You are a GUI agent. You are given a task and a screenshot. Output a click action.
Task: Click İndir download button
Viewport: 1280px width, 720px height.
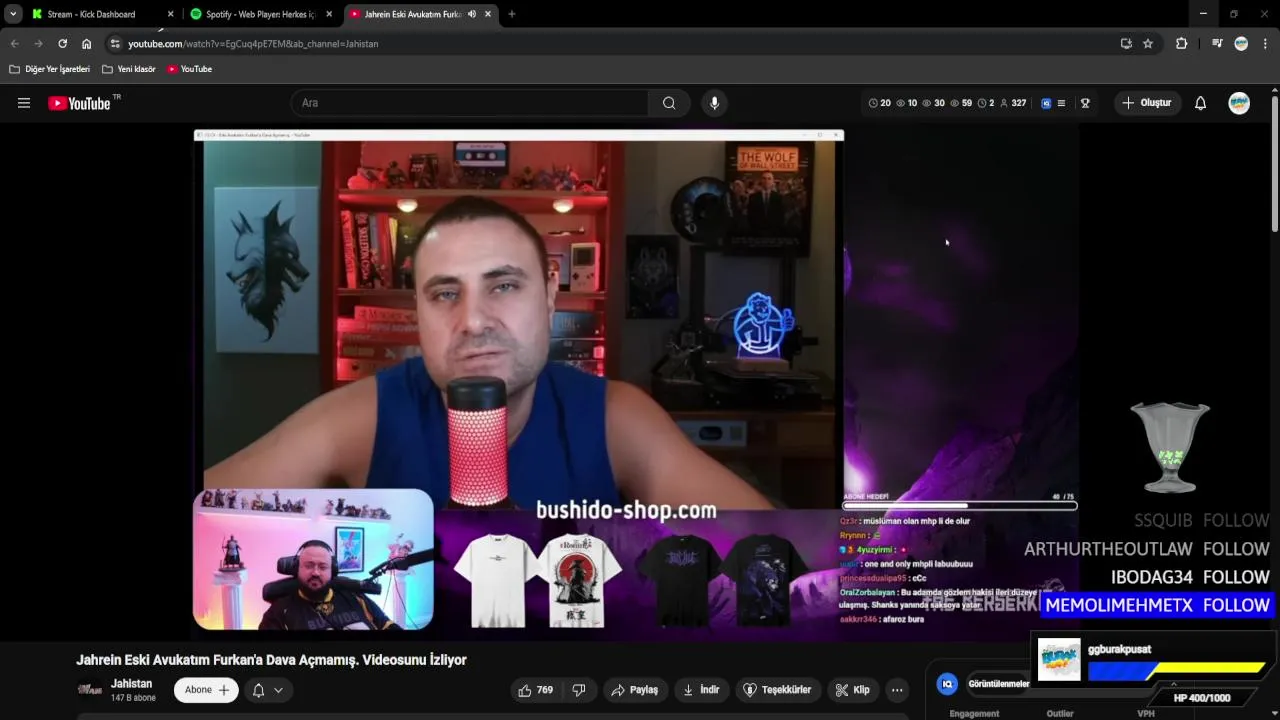point(701,690)
